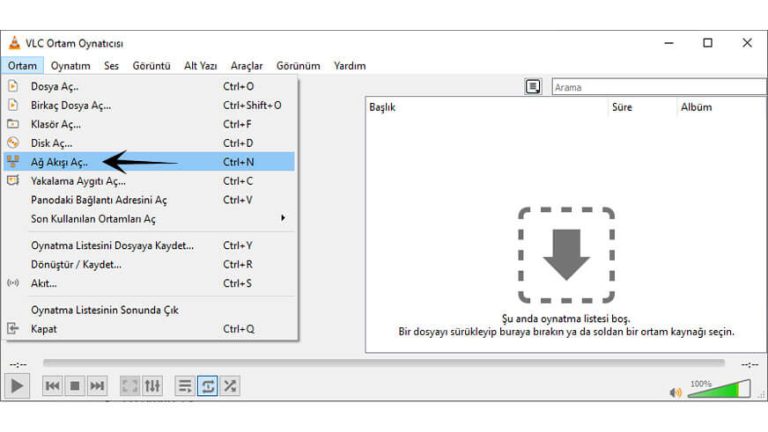768x432 pixels.
Task: Open the Oynatım menu
Action: [x=71, y=66]
